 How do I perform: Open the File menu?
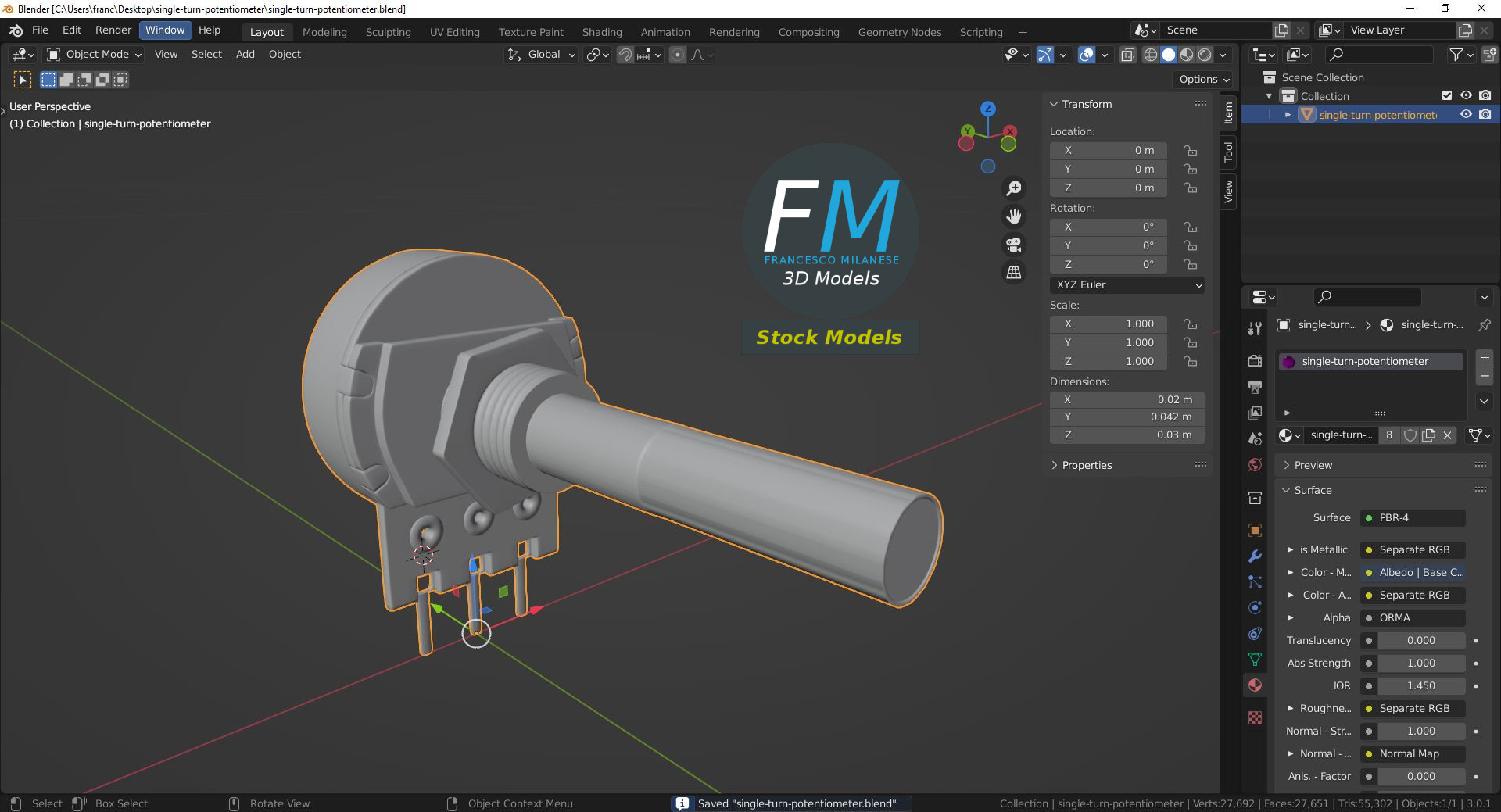[40, 30]
